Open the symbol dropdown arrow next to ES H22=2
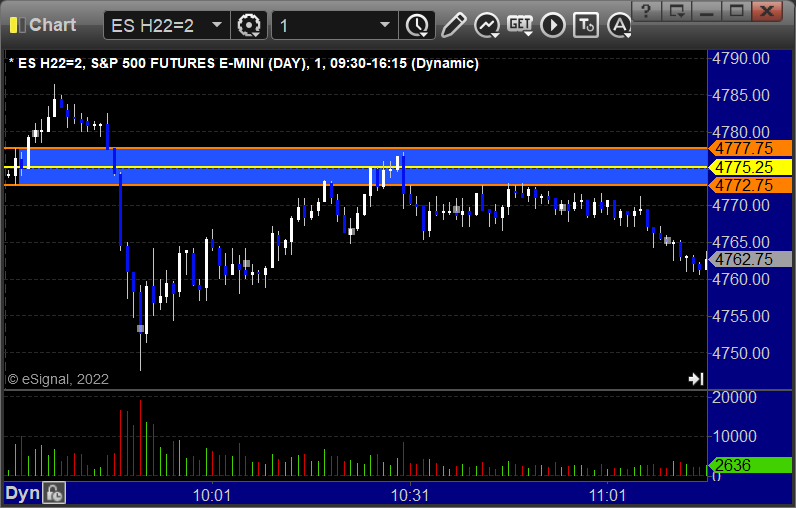This screenshot has height=508, width=796. (217, 25)
